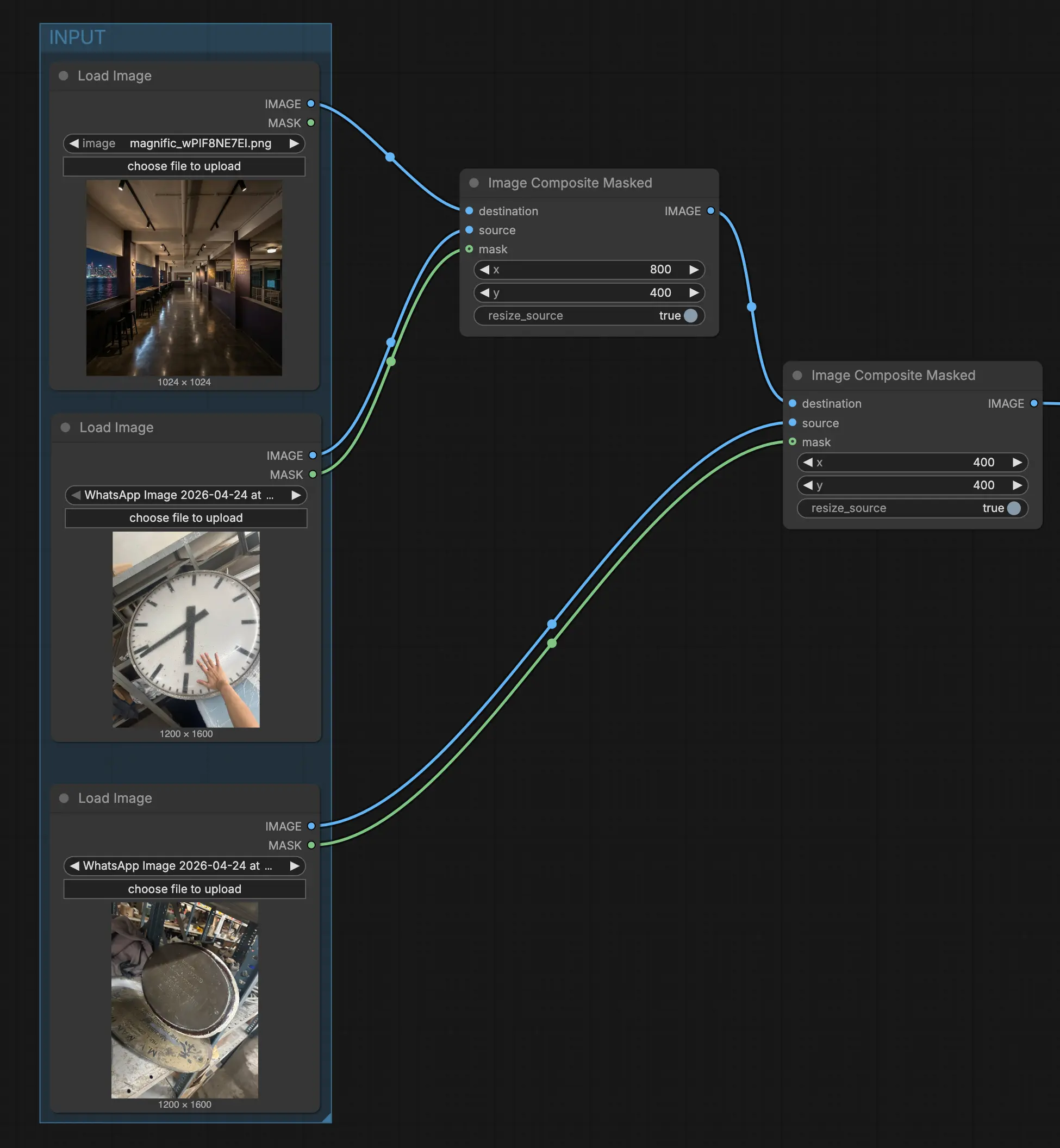
Task: Click the INPUT group title
Action: pos(77,38)
